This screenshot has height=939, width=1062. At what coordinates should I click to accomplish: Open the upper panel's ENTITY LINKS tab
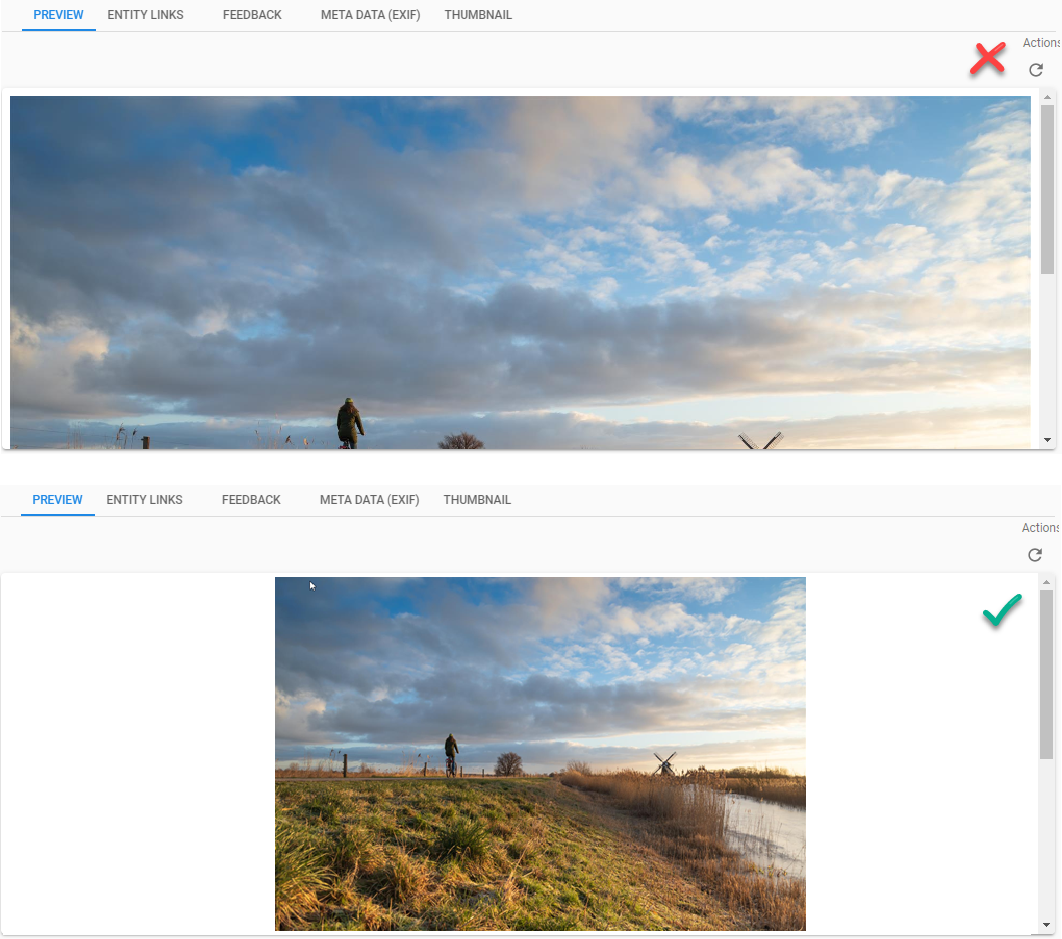tap(145, 15)
